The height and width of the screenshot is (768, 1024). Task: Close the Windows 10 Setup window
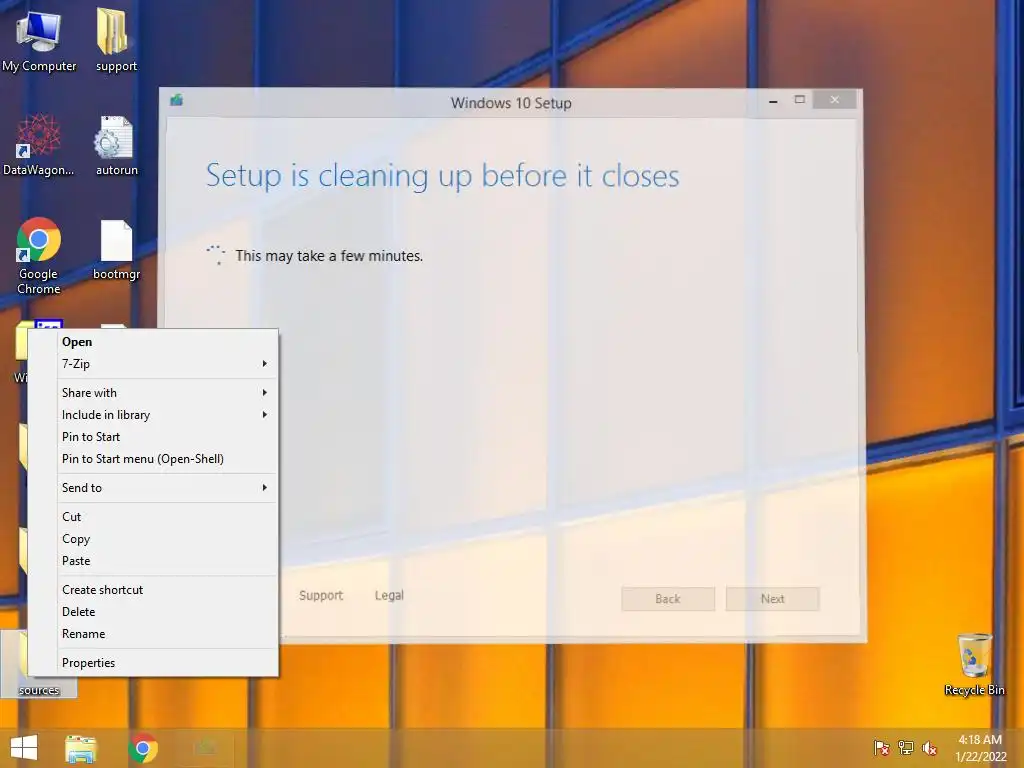pos(835,100)
